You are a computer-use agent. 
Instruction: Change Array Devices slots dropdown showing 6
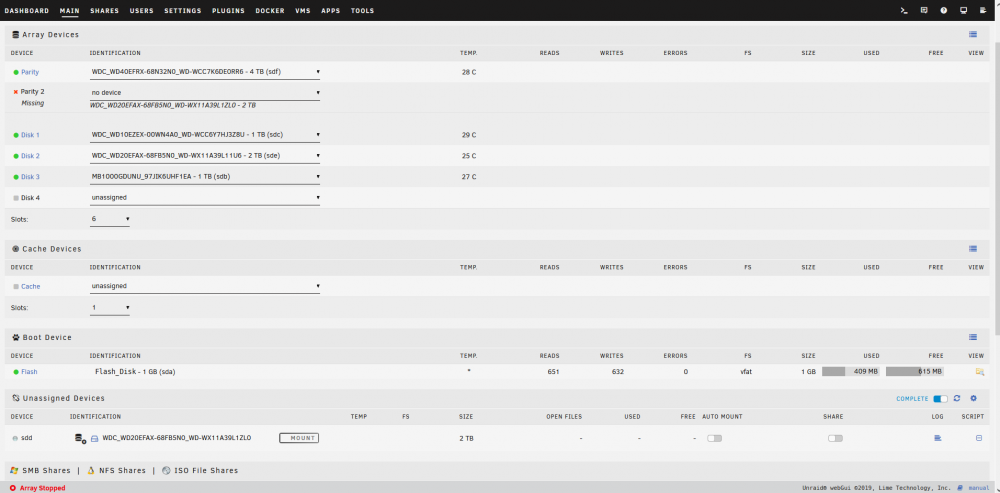click(110, 219)
